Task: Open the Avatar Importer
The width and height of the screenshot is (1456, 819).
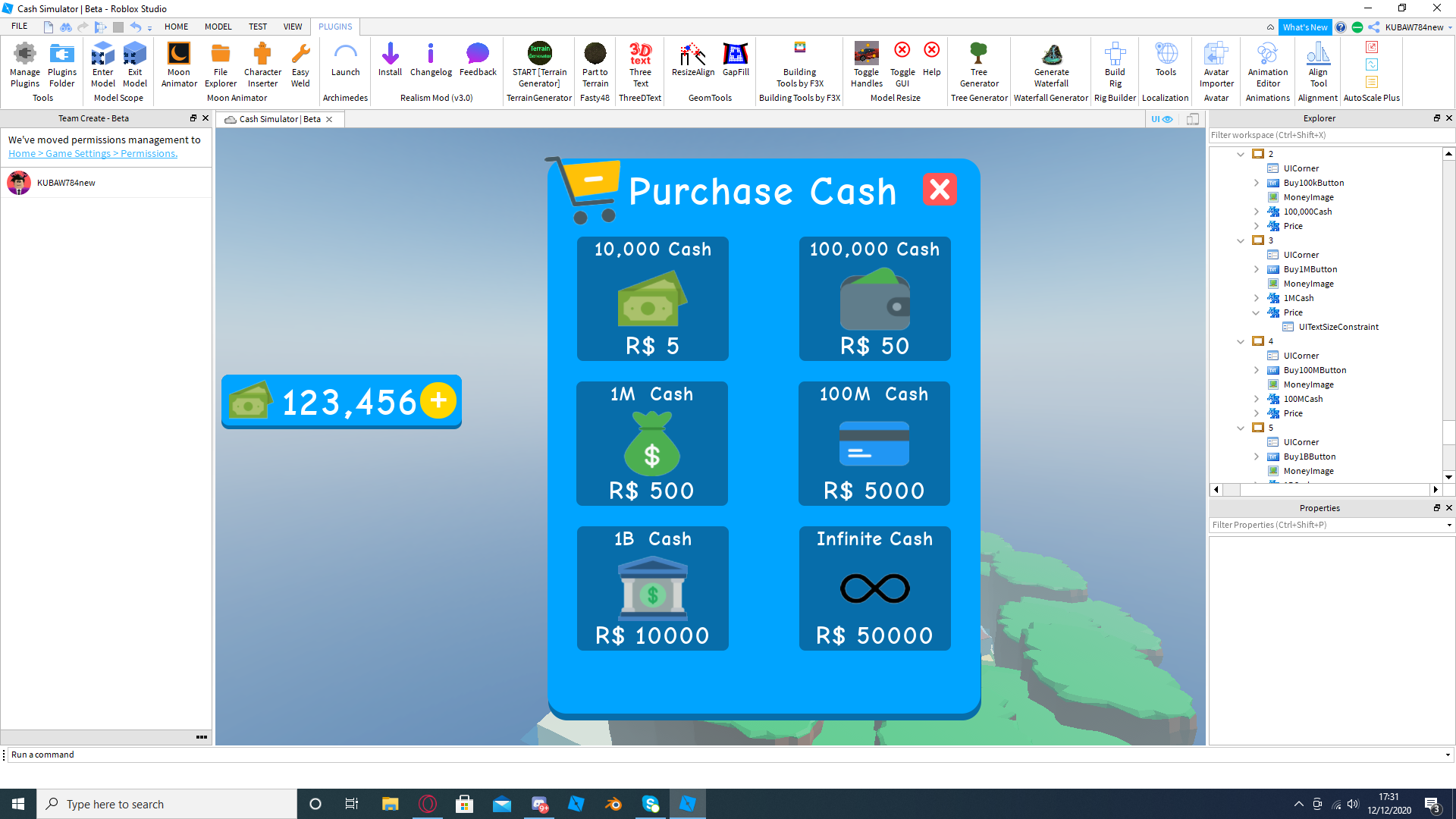Action: (1216, 65)
